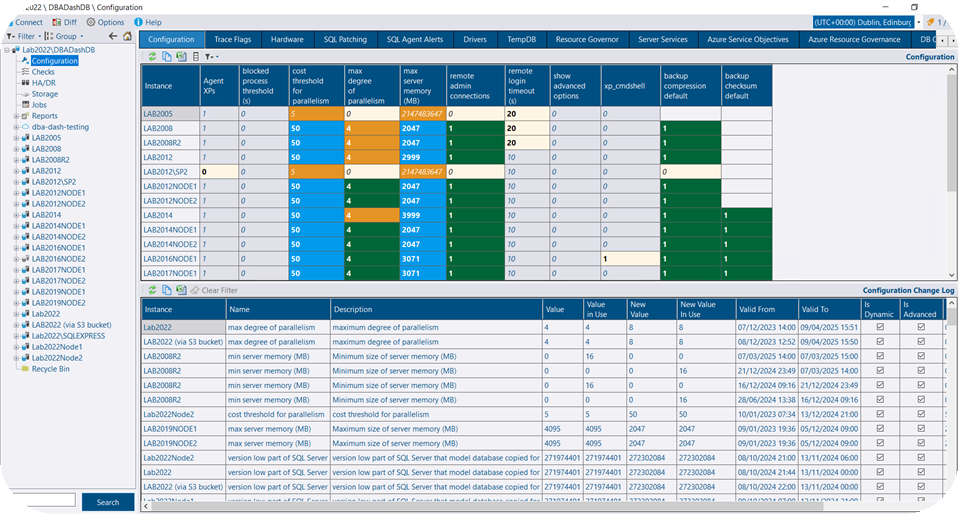Select the Checks node icon in tree
This screenshot has width=960, height=515.
[25, 72]
